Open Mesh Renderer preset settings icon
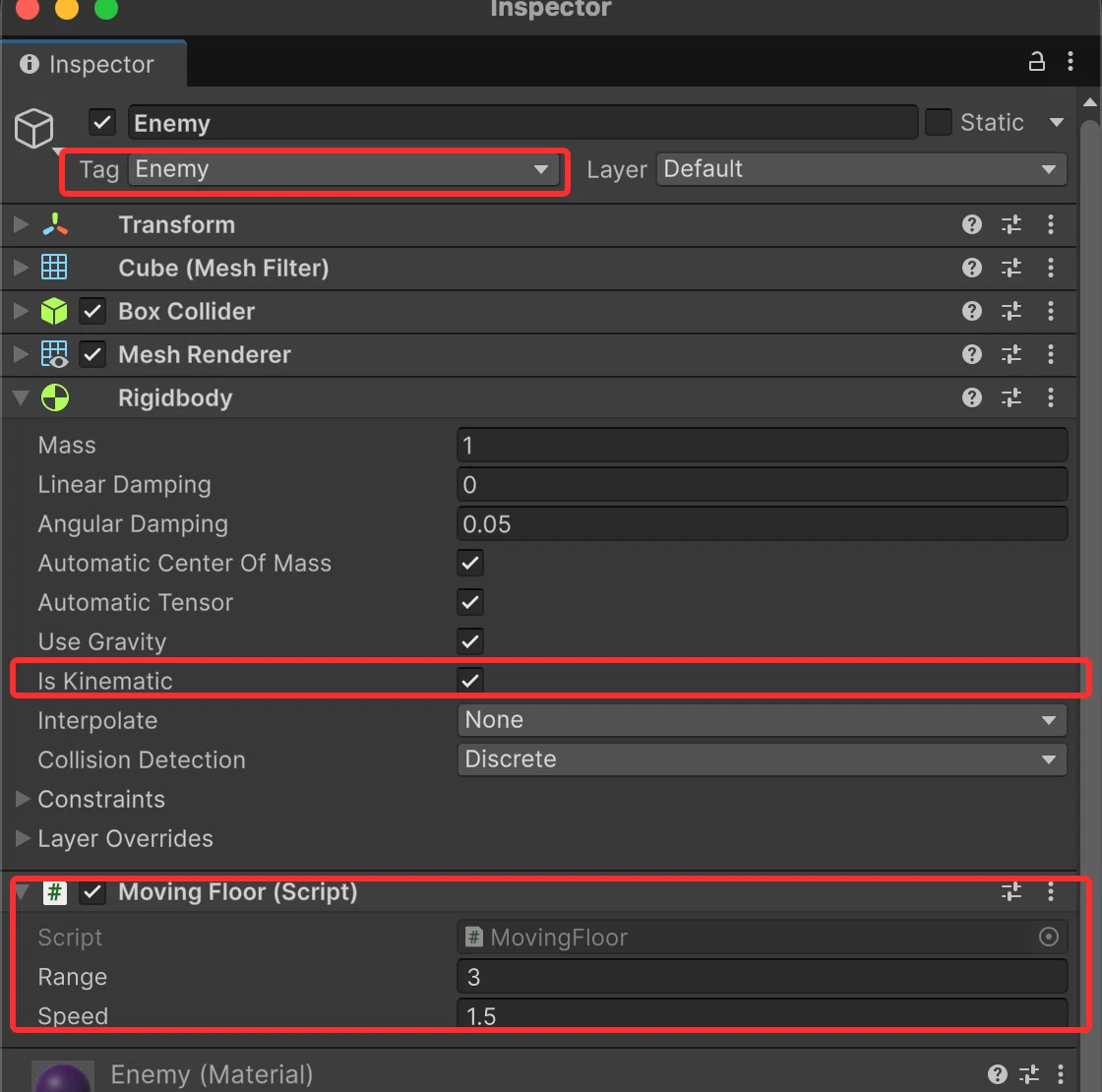1102x1092 pixels. [x=1010, y=354]
